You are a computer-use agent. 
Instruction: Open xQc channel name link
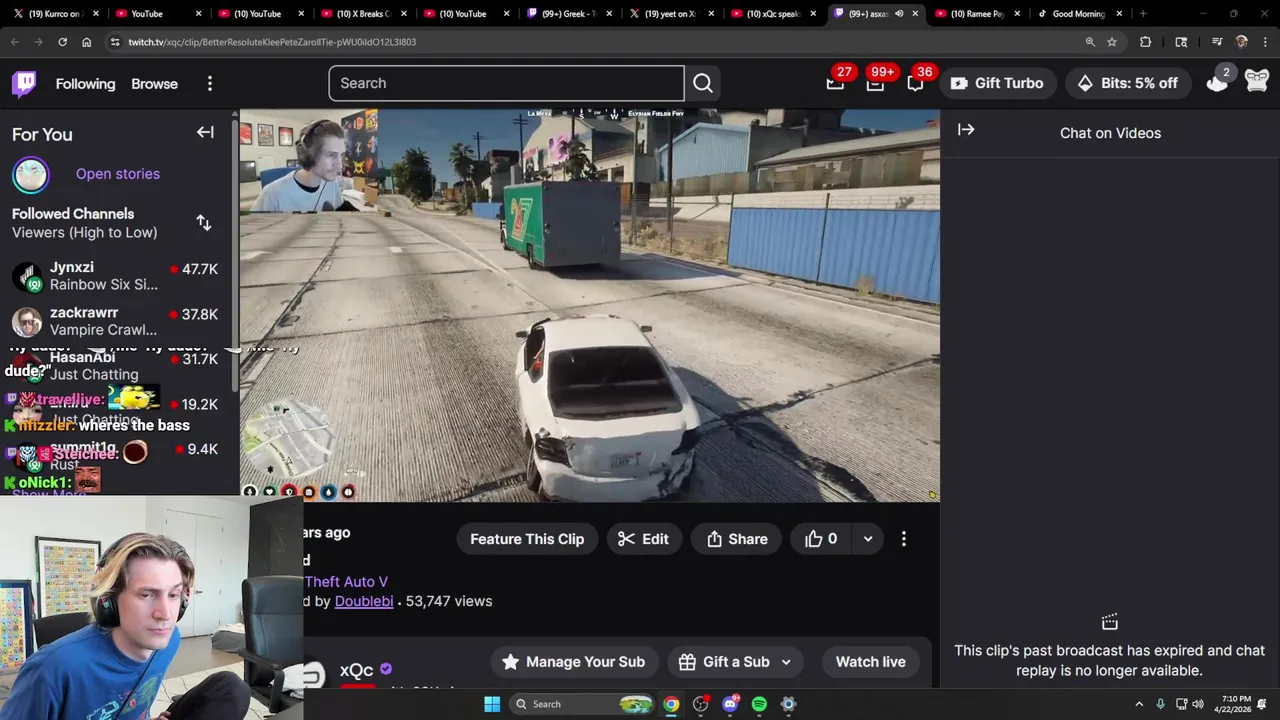click(x=356, y=671)
